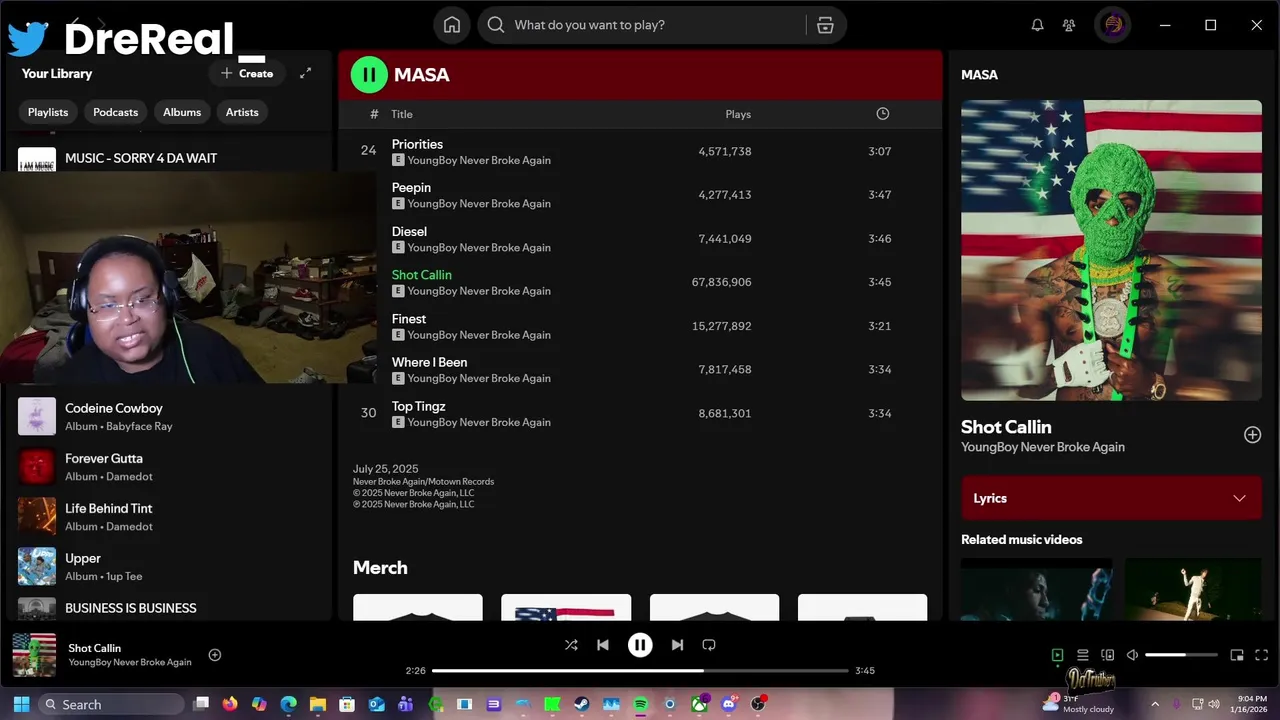
Task: Create a new playlist with Create button
Action: (x=247, y=73)
